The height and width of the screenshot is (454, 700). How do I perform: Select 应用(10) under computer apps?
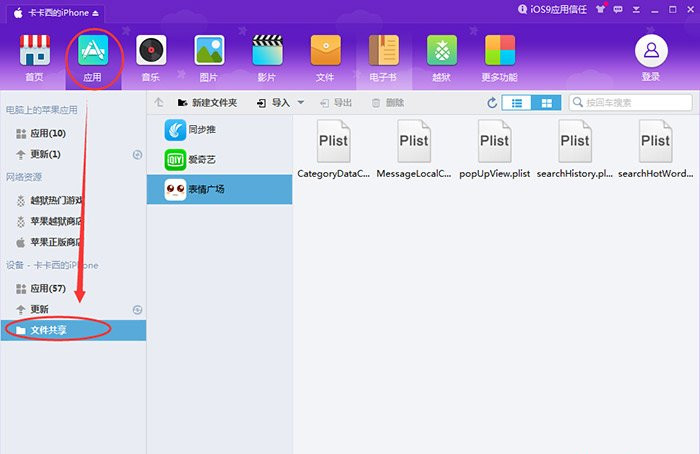[x=74, y=133]
